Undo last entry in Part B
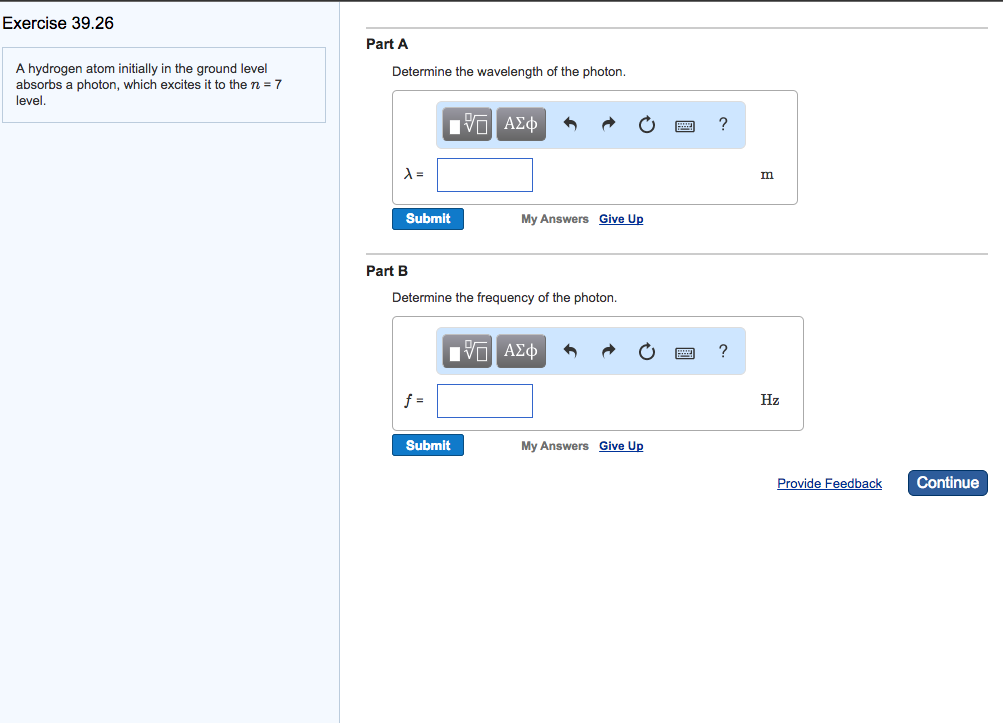Image resolution: width=1003 pixels, height=723 pixels. coord(571,351)
